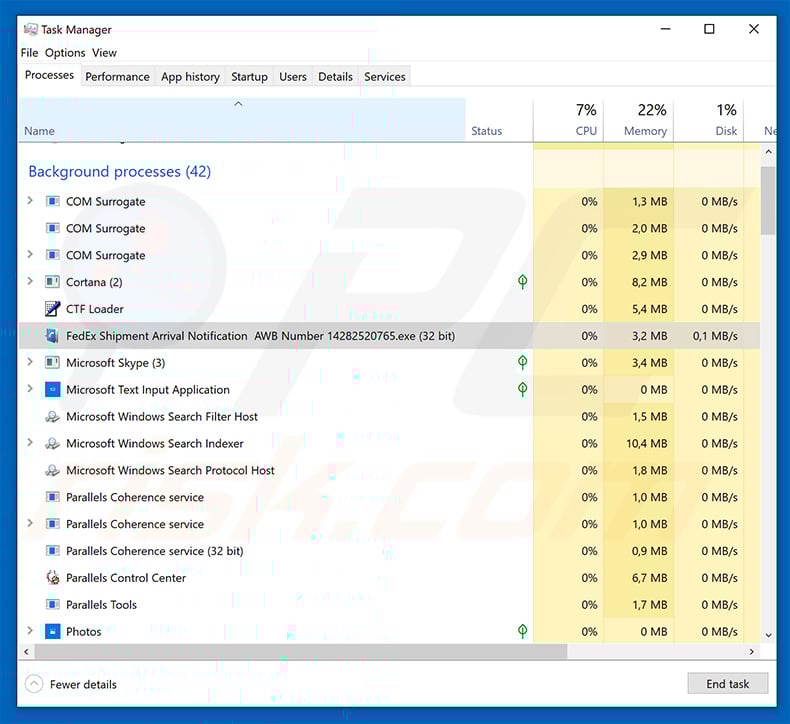
Task: Switch to the Performance tab
Action: 117,77
